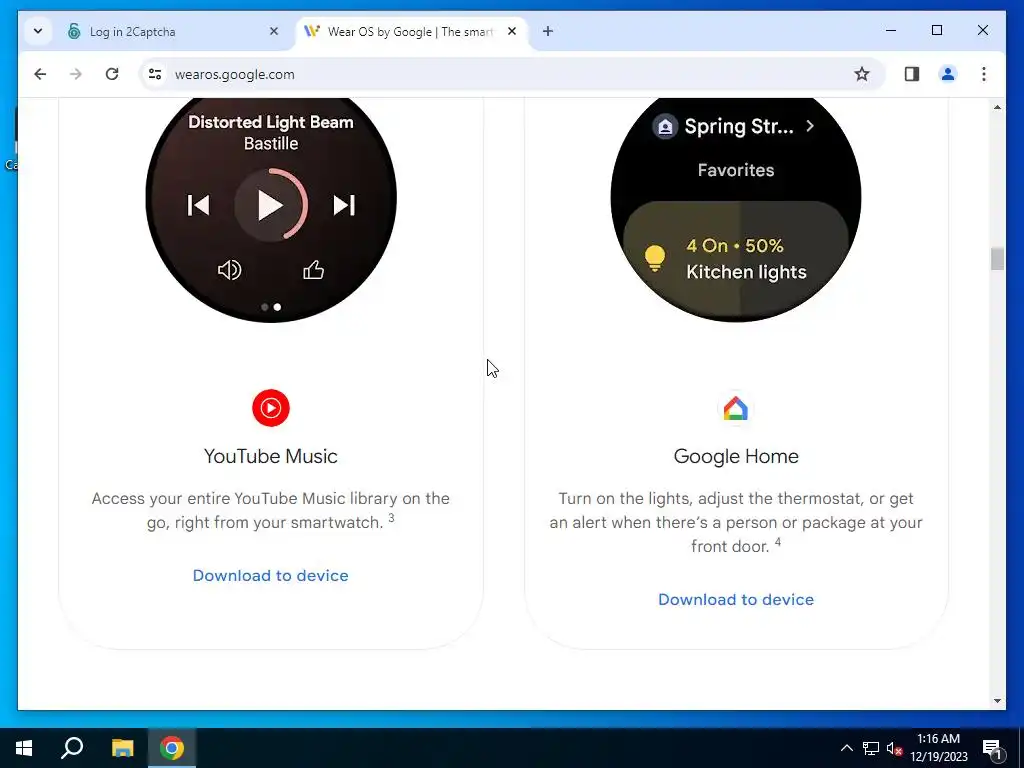Click the taskbar clock and date
Viewport: 1024px width, 768px height.
point(938,748)
